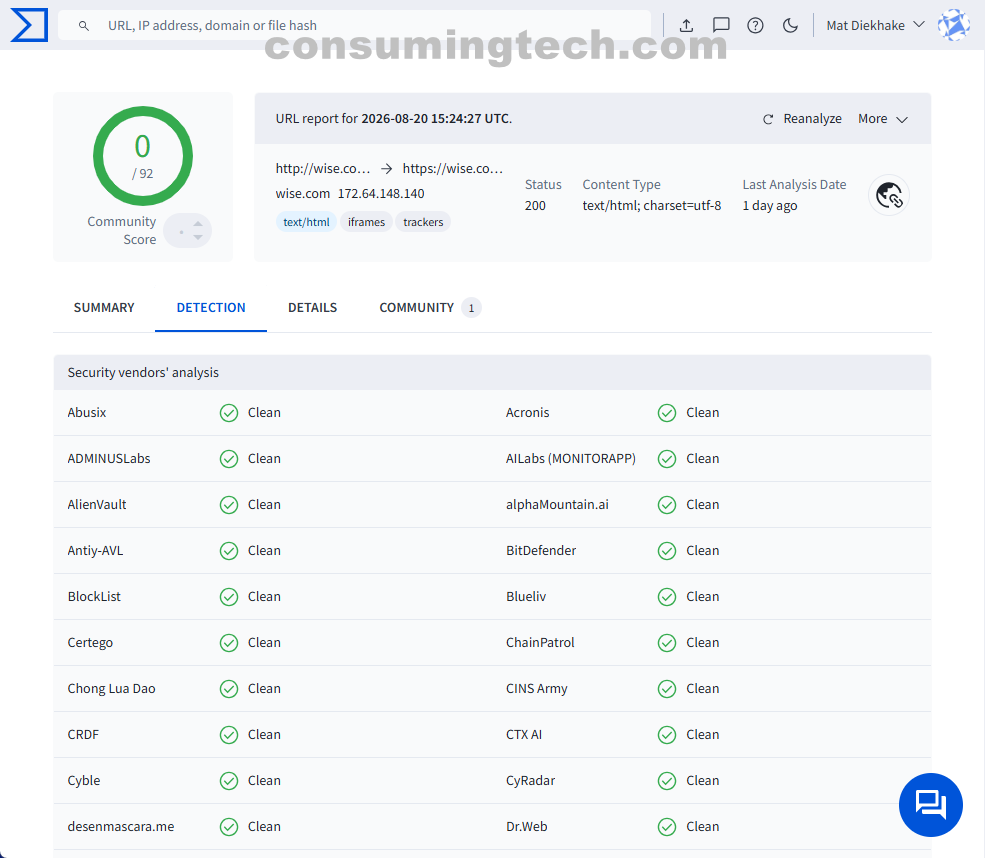The width and height of the screenshot is (985, 858).
Task: Vote down on community score
Action: (198, 237)
